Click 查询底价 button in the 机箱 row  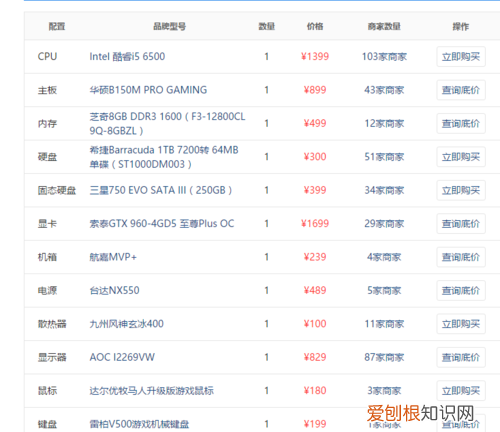(461, 257)
